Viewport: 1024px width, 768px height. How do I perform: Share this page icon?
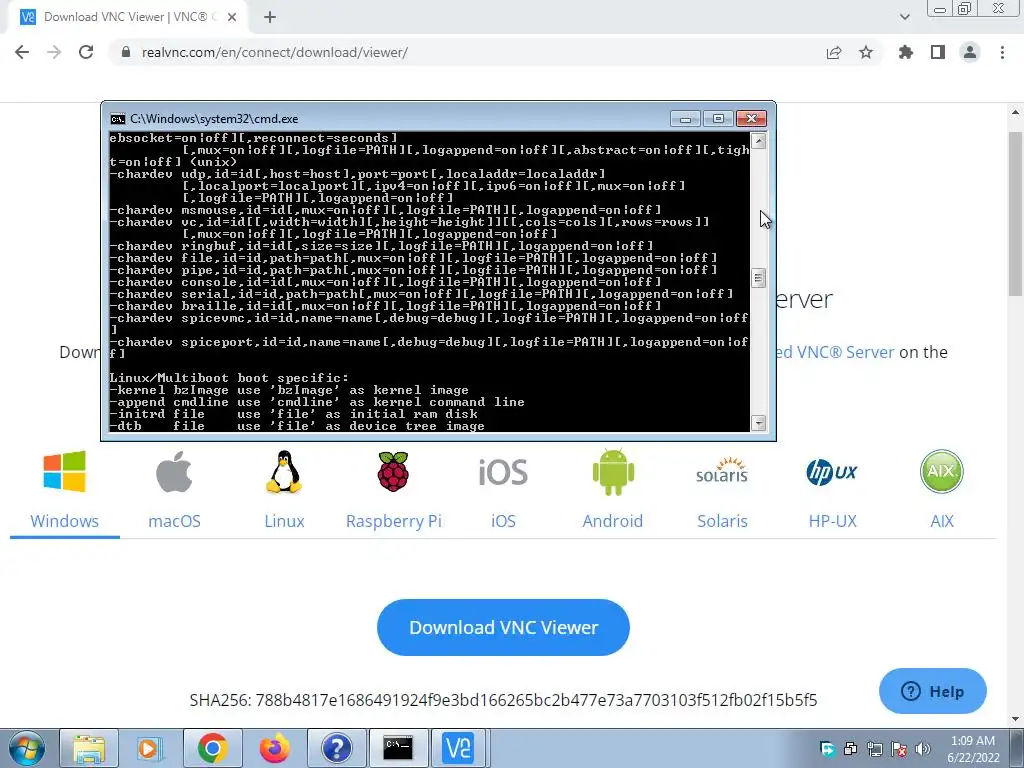(834, 52)
